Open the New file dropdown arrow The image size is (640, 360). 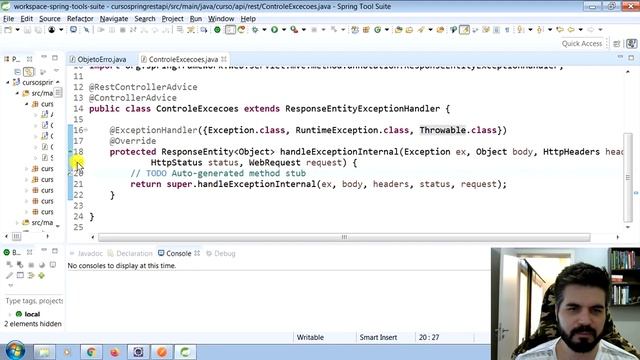18,30
